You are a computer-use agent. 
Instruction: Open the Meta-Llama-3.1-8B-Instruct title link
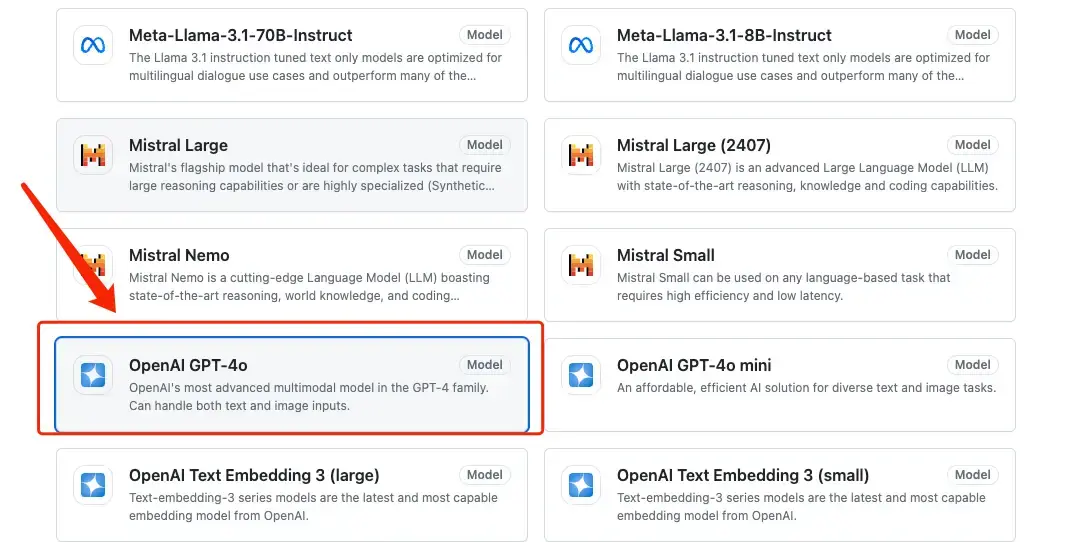[x=724, y=36]
